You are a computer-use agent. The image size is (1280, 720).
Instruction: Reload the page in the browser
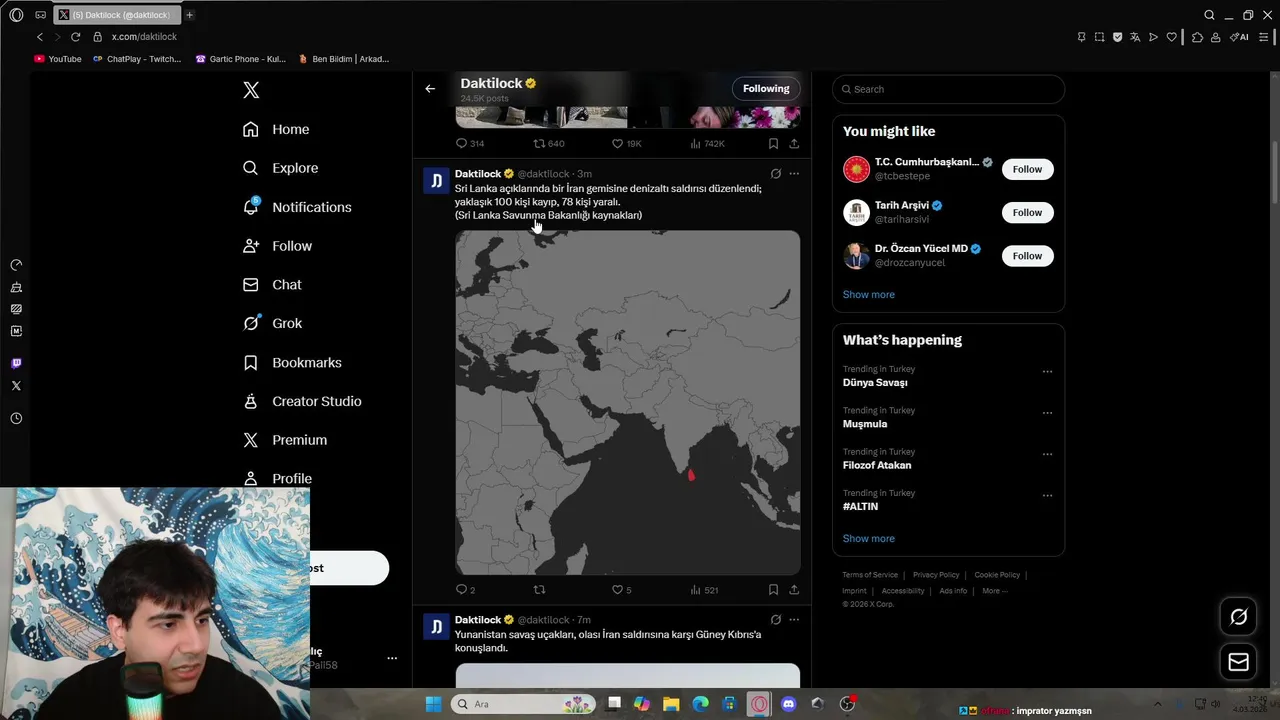point(75,37)
